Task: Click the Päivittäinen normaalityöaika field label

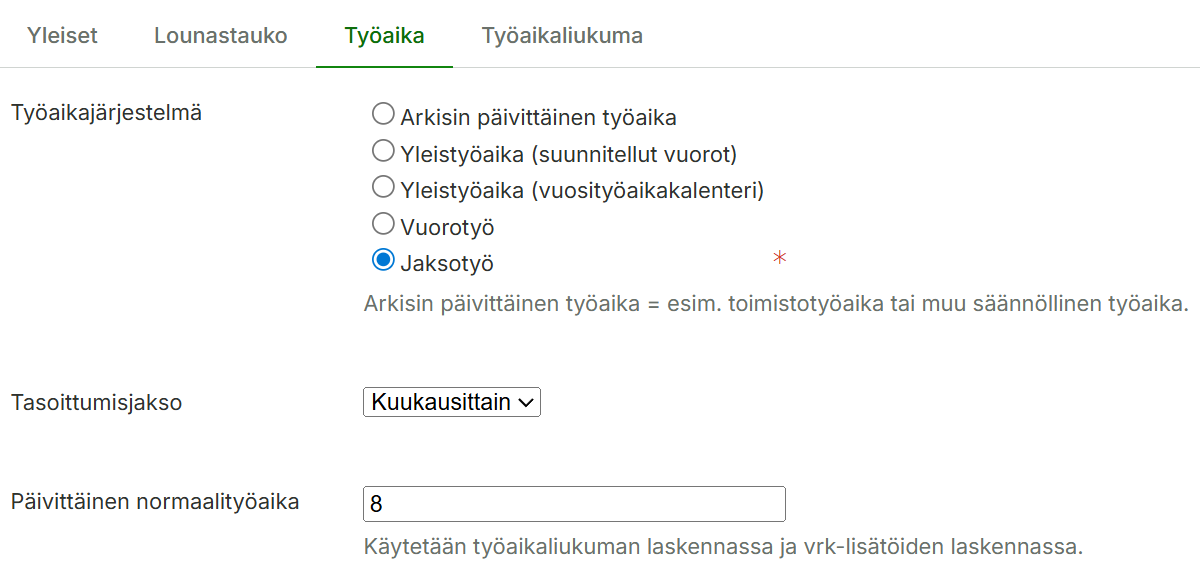Action: tap(155, 502)
